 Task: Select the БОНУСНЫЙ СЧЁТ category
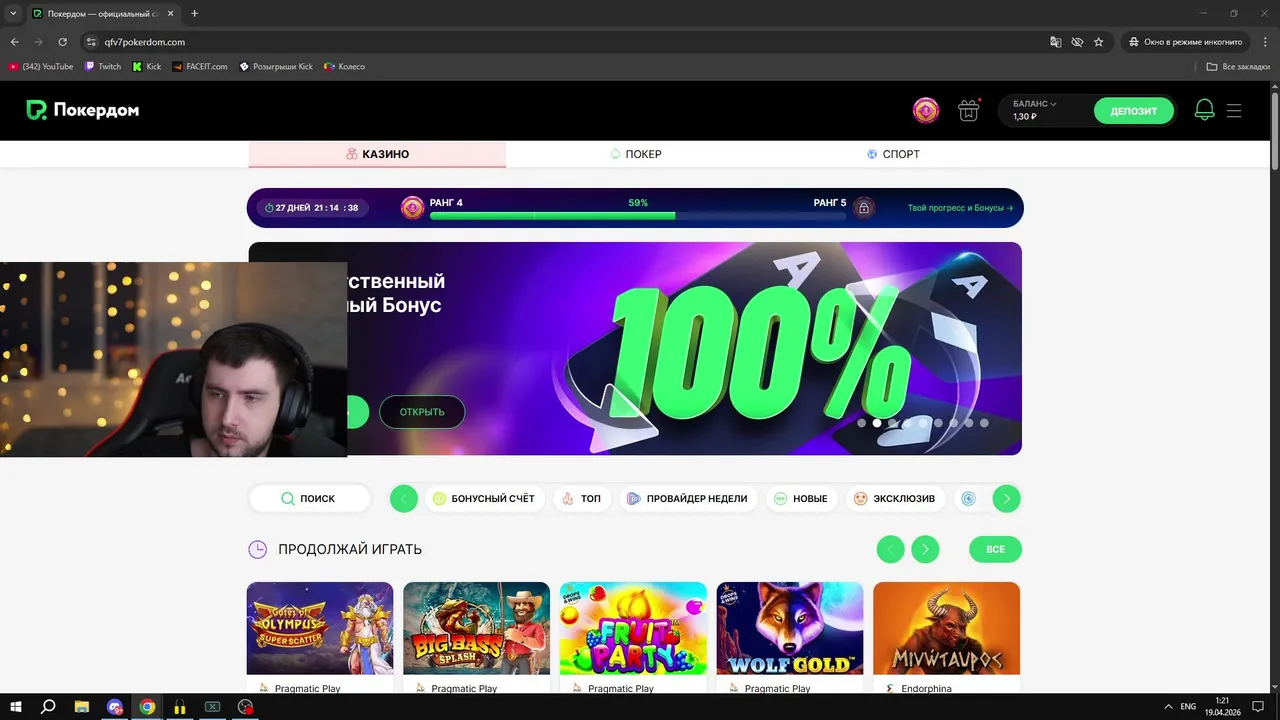click(x=484, y=498)
